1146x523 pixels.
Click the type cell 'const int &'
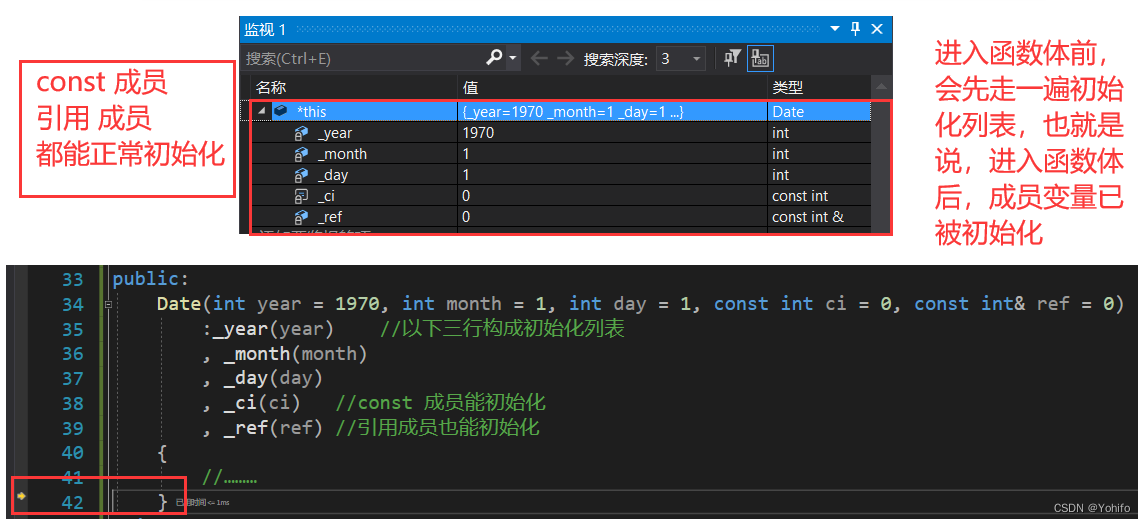(808, 217)
